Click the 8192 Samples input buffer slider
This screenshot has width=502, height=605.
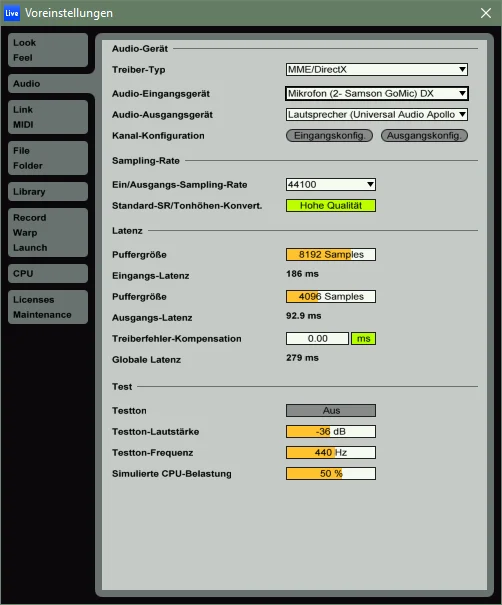(x=331, y=255)
